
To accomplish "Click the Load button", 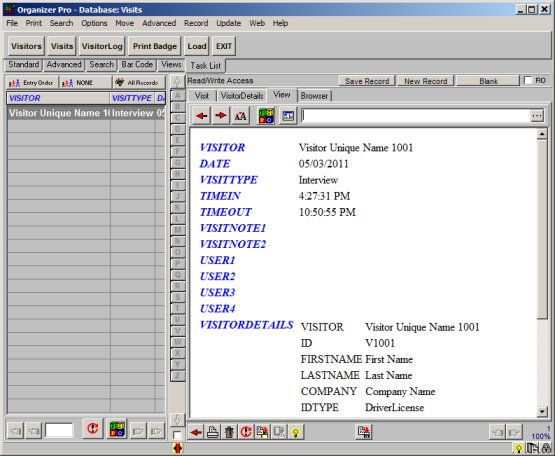I will click(x=197, y=46).
